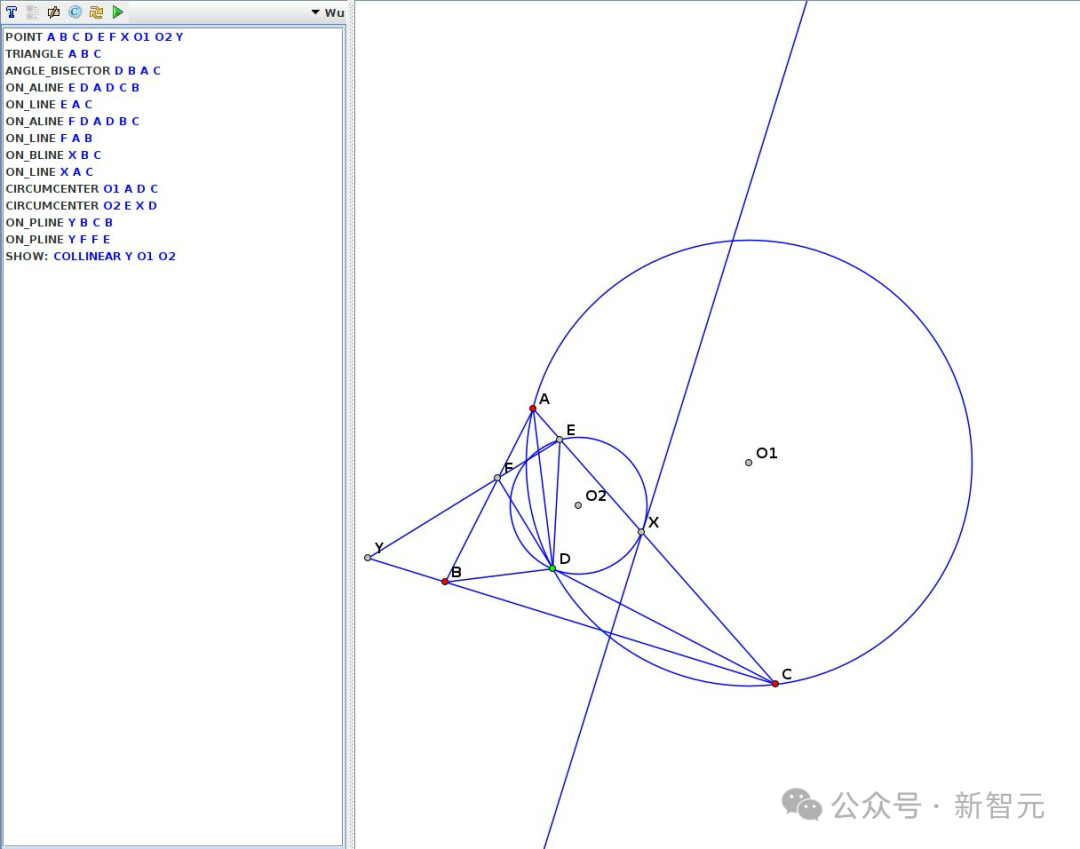The image size is (1080, 849).
Task: Click the green play run button
Action: (118, 12)
